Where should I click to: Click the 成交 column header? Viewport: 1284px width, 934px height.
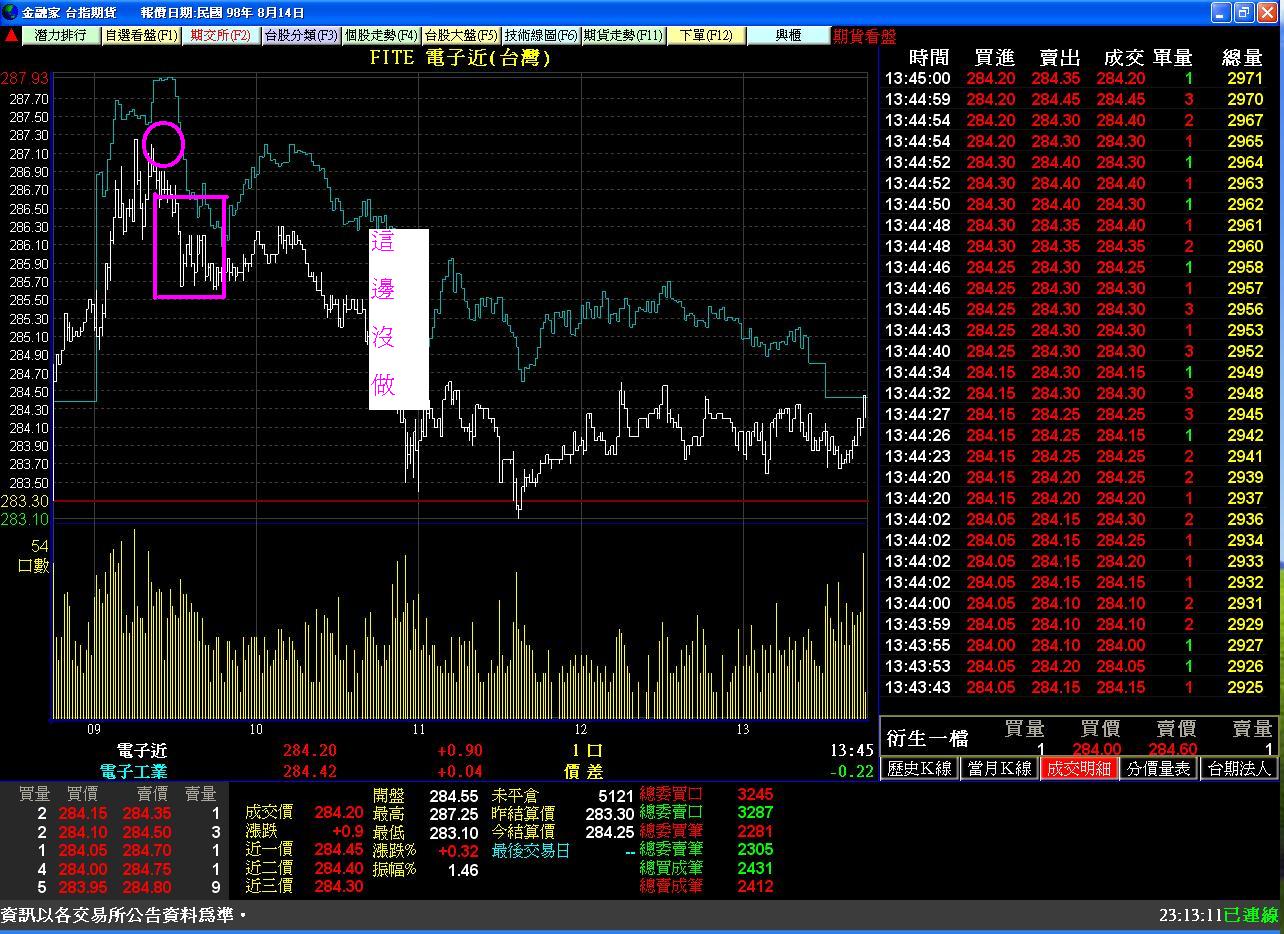[x=1123, y=57]
